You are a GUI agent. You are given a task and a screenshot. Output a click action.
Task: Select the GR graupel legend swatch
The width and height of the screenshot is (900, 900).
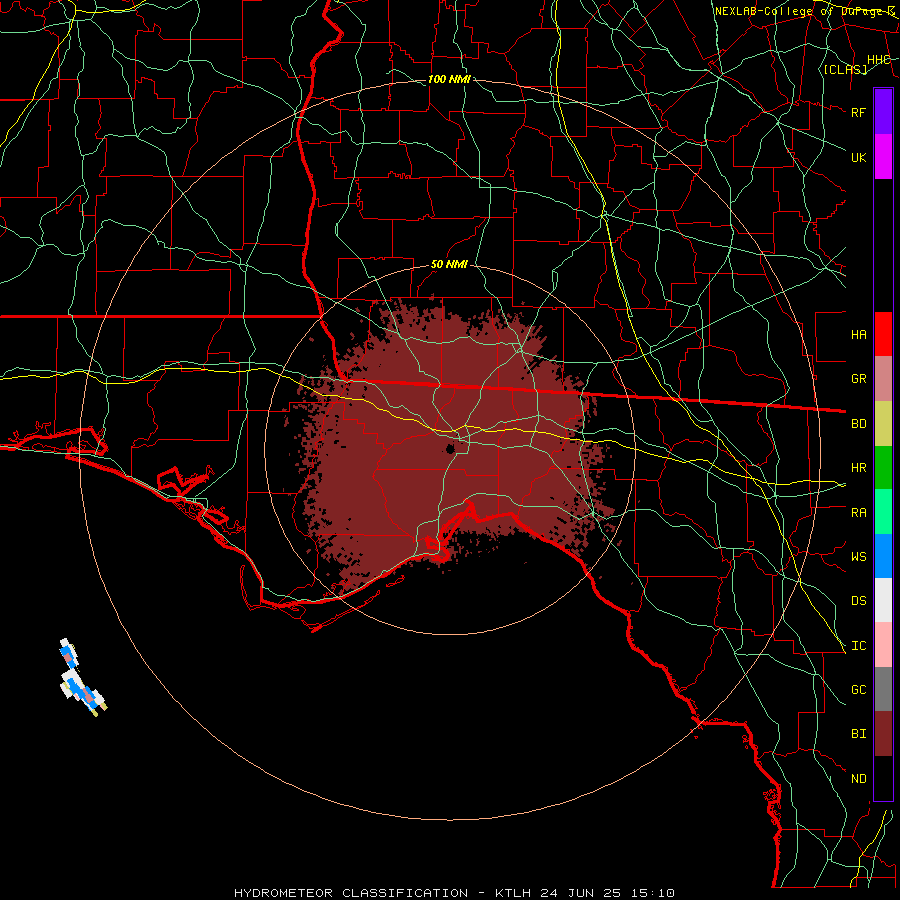coord(883,379)
